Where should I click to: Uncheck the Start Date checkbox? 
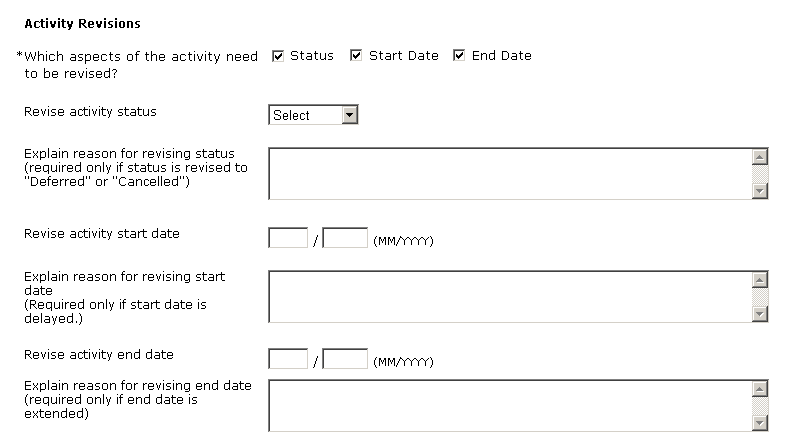coord(356,56)
